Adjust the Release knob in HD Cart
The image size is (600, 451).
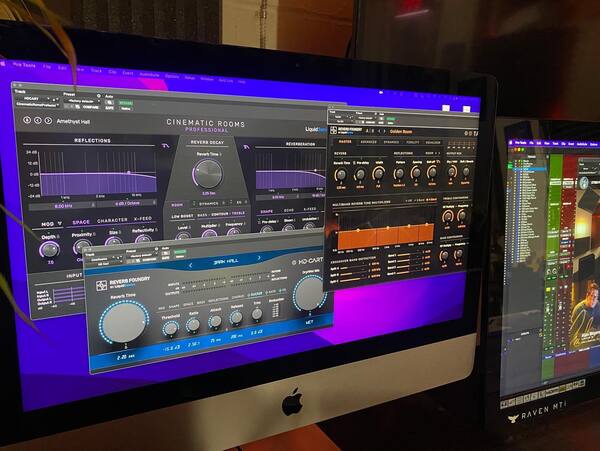pyautogui.click(x=236, y=317)
